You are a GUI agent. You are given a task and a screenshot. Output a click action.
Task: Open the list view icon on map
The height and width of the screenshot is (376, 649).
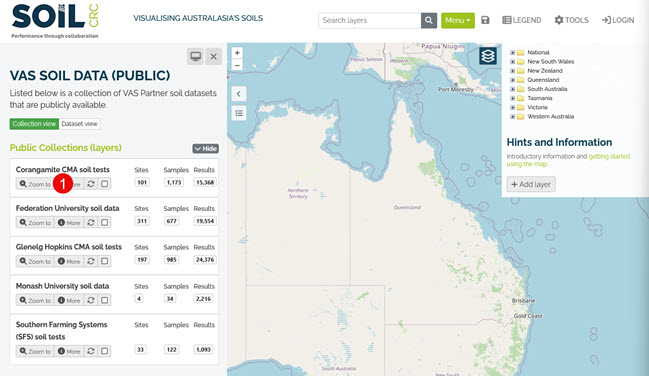(239, 113)
